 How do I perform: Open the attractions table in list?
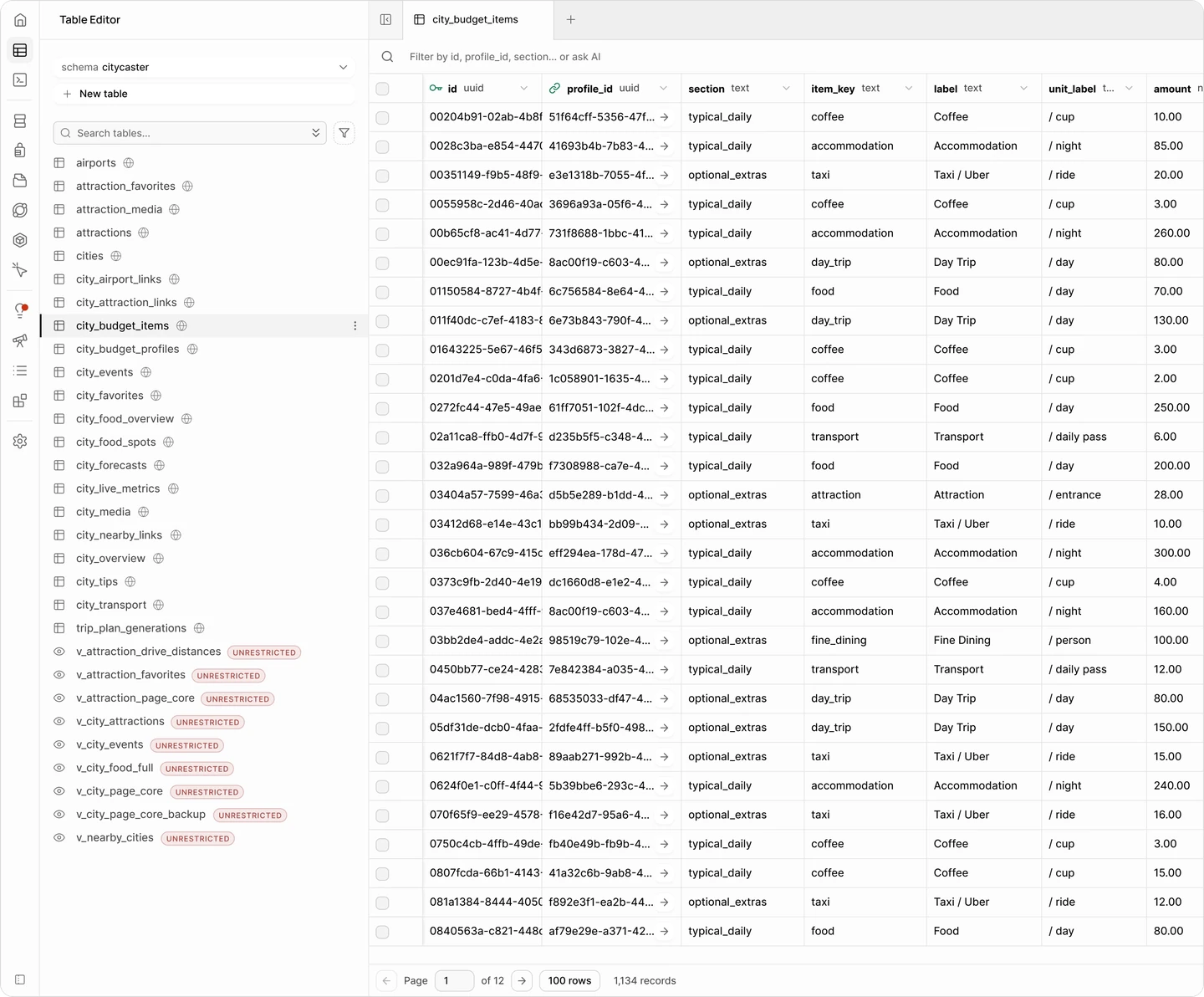click(104, 233)
